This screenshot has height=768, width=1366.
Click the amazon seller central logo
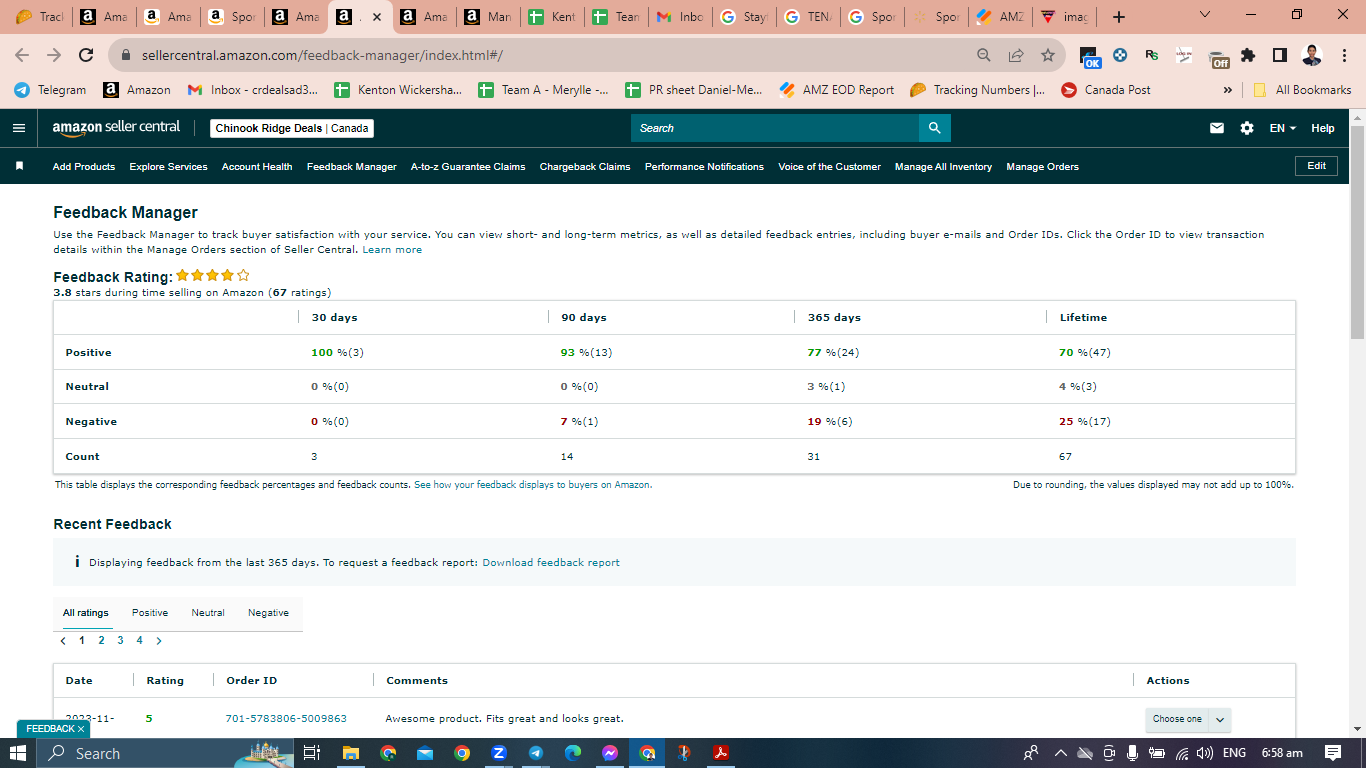point(116,128)
